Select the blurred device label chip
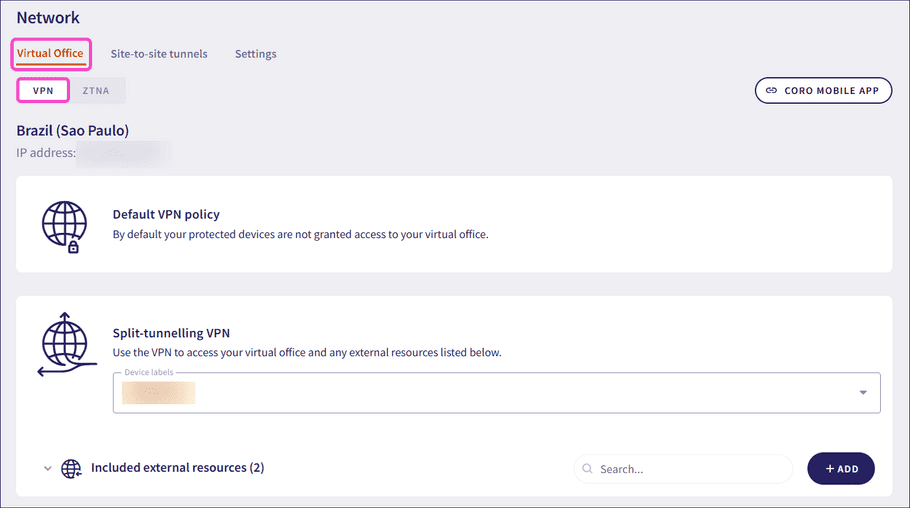This screenshot has width=910, height=508. pyautogui.click(x=158, y=393)
